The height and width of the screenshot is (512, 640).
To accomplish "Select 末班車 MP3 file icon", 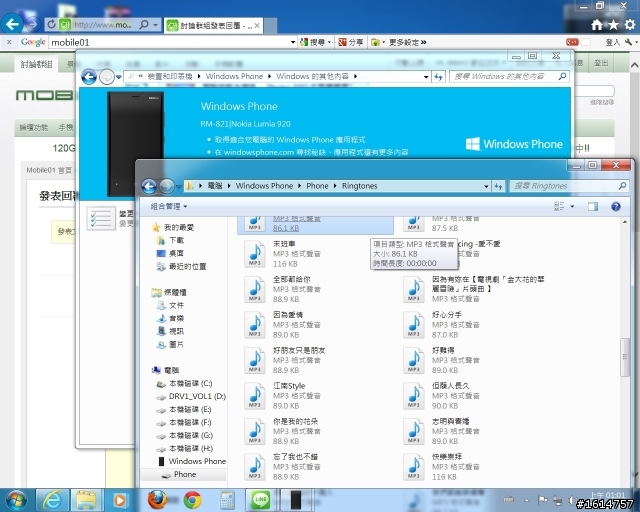I will tap(255, 254).
